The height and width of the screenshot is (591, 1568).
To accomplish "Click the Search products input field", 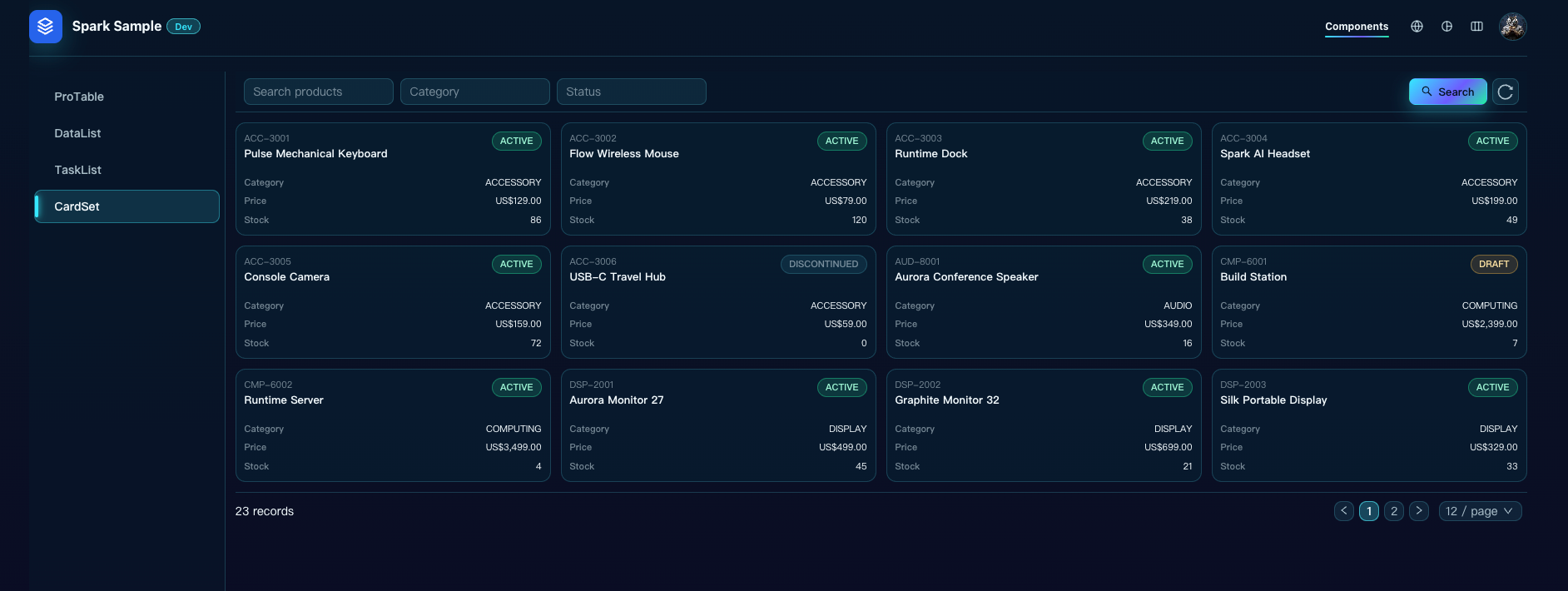I will point(318,92).
